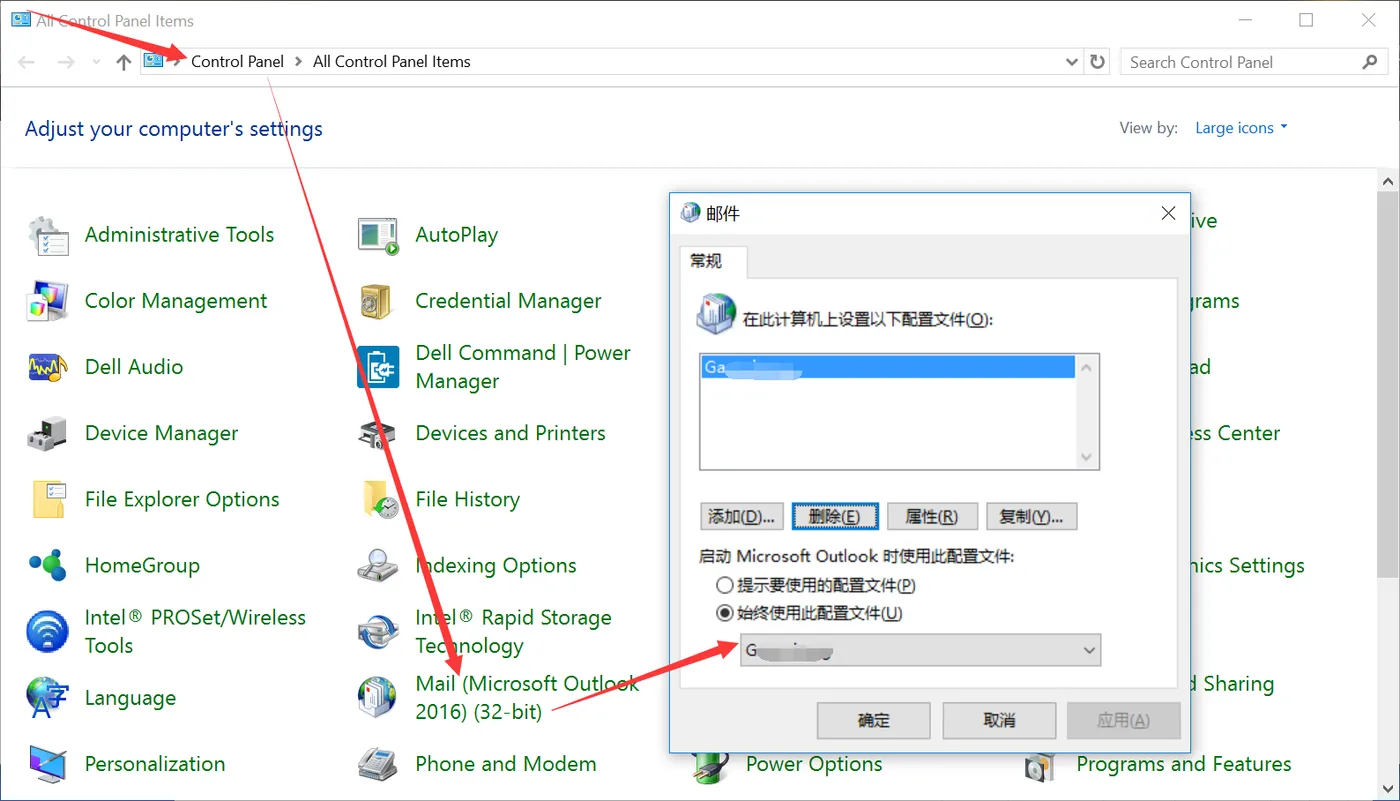1400x801 pixels.
Task: Open the Indexing Options icon
Action: (x=379, y=565)
